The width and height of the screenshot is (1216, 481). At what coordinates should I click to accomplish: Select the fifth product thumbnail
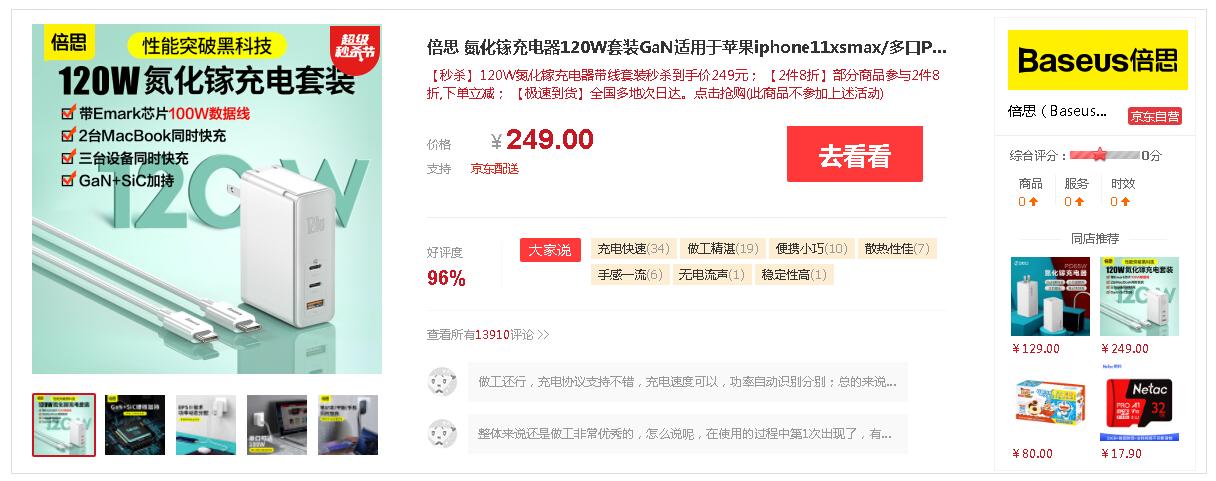(x=348, y=425)
